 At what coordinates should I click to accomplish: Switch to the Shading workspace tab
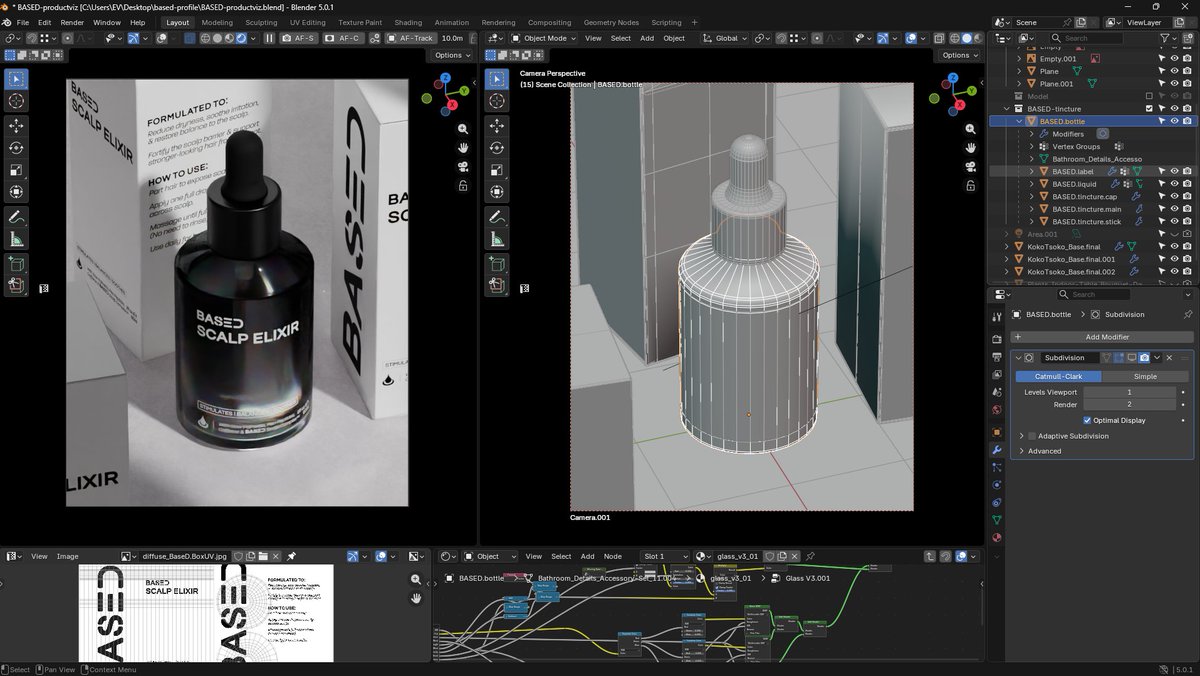click(x=408, y=22)
